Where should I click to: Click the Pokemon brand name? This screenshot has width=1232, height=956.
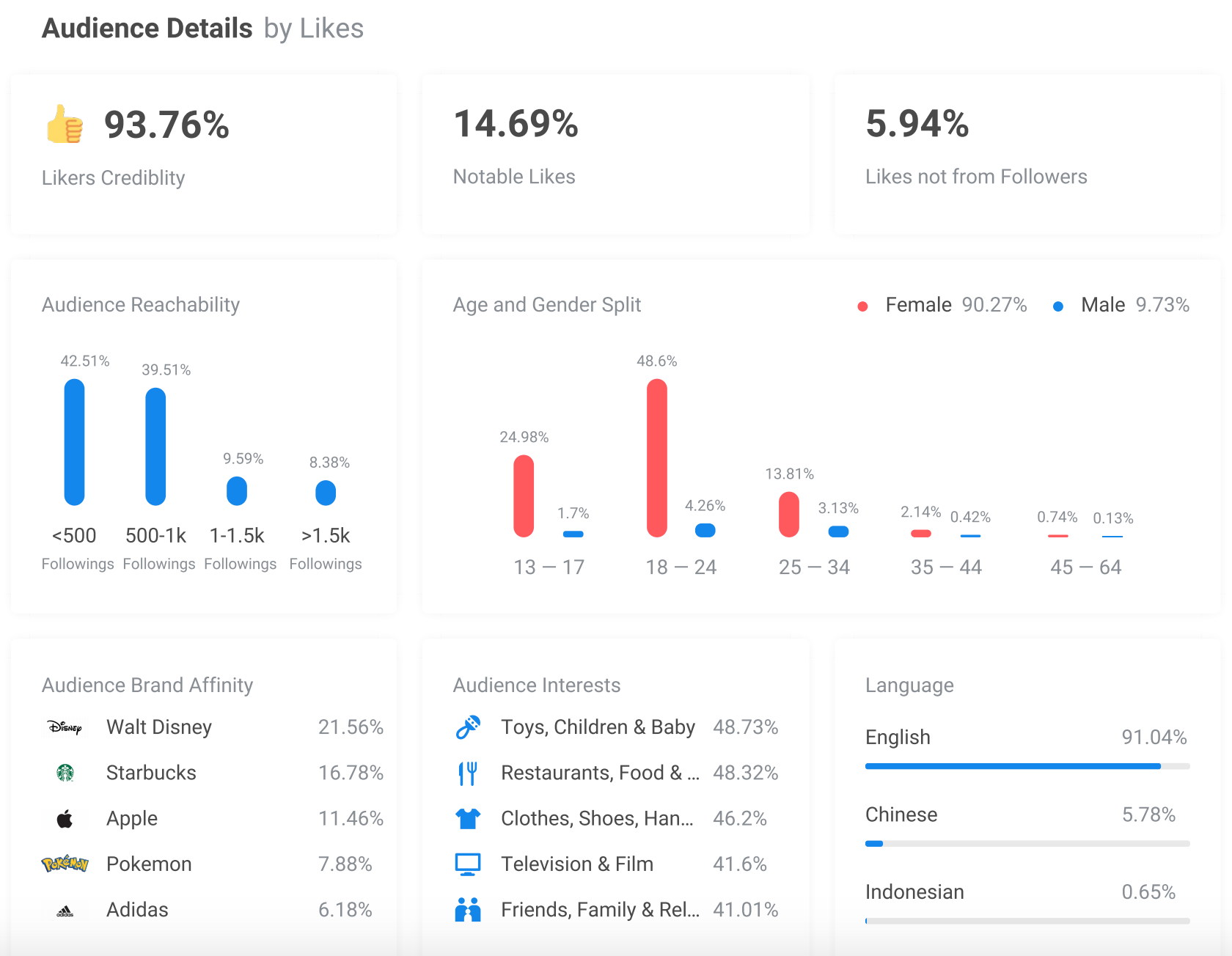coord(149,864)
